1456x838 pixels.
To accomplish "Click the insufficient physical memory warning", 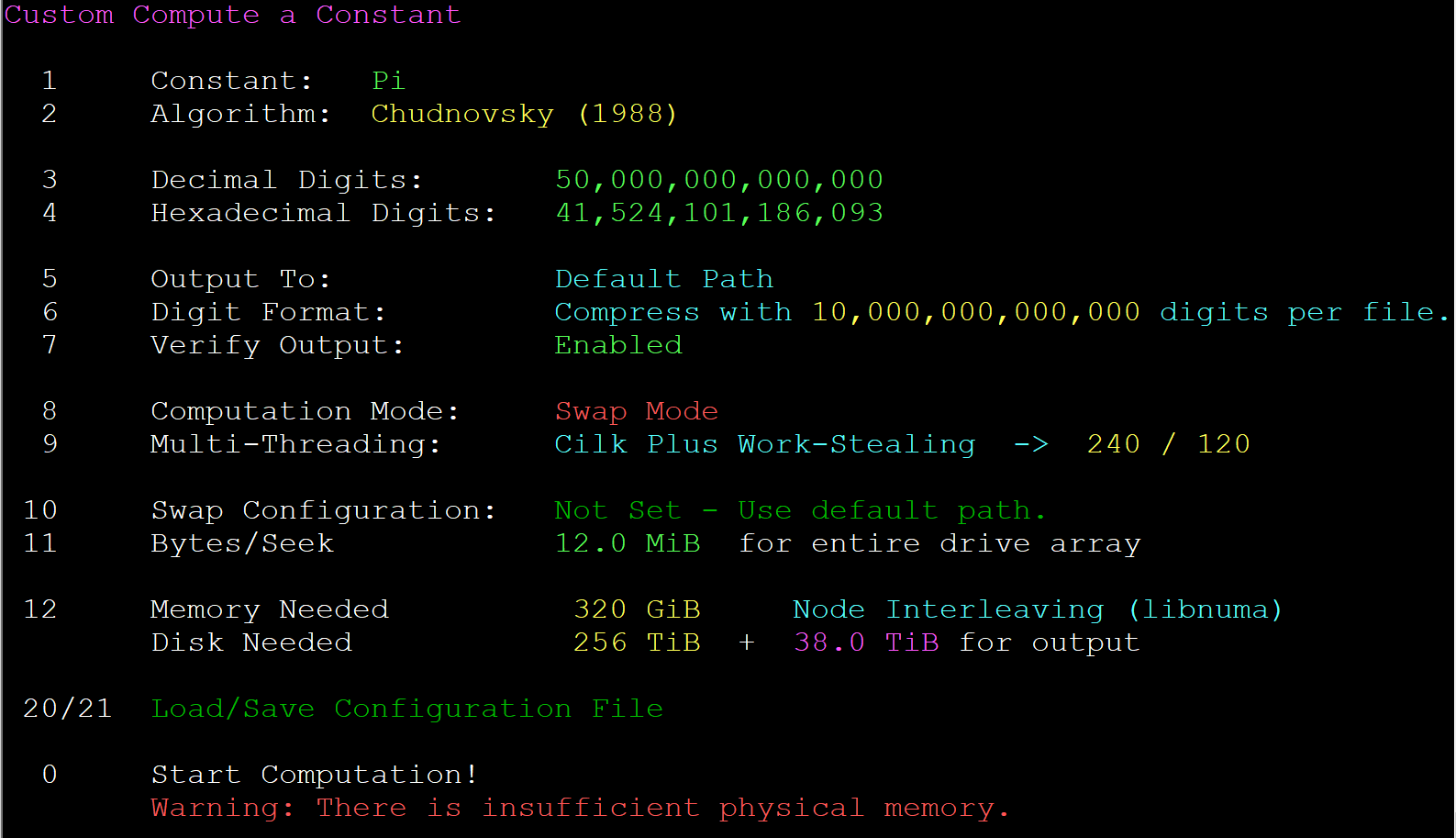I will [x=580, y=808].
